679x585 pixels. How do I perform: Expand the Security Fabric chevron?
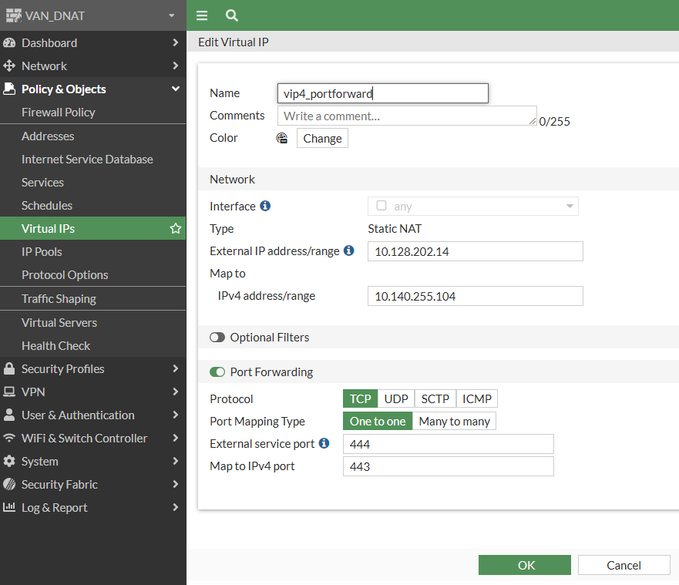[x=175, y=484]
